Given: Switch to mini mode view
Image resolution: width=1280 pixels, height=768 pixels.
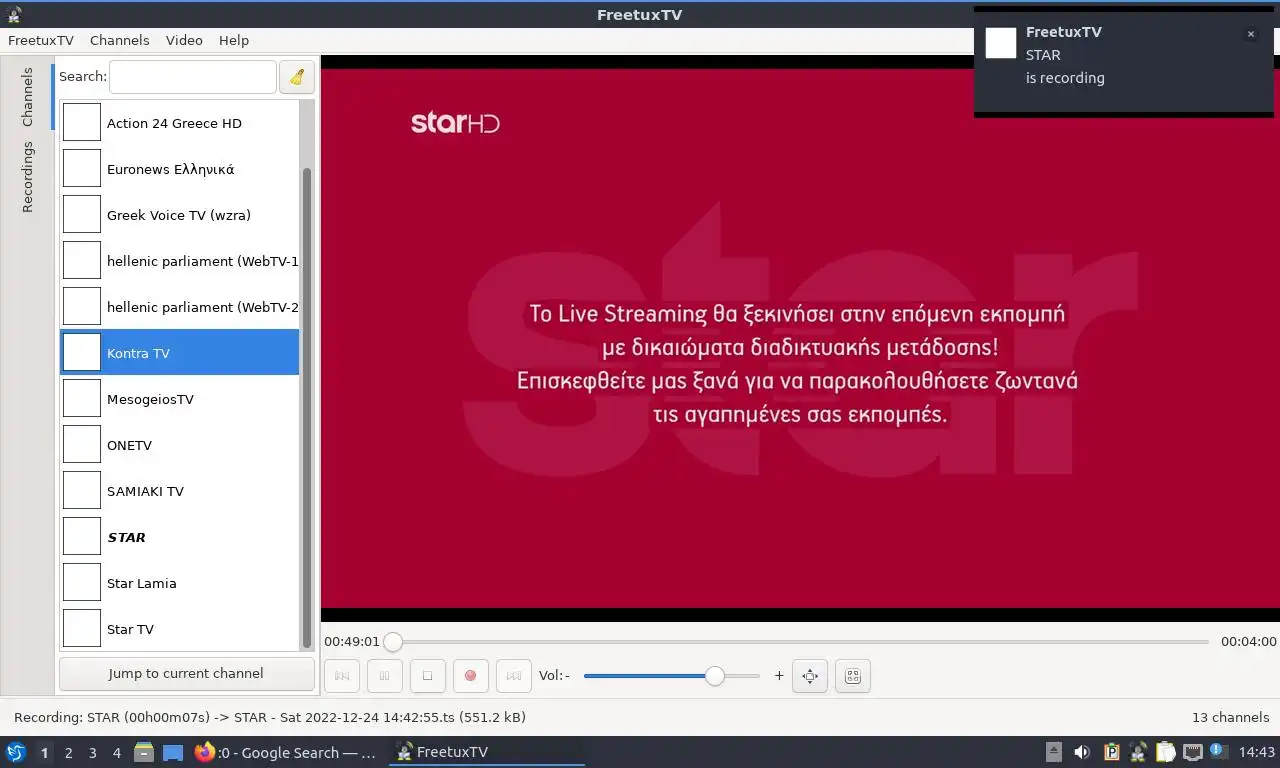Looking at the screenshot, I should pyautogui.click(x=853, y=676).
